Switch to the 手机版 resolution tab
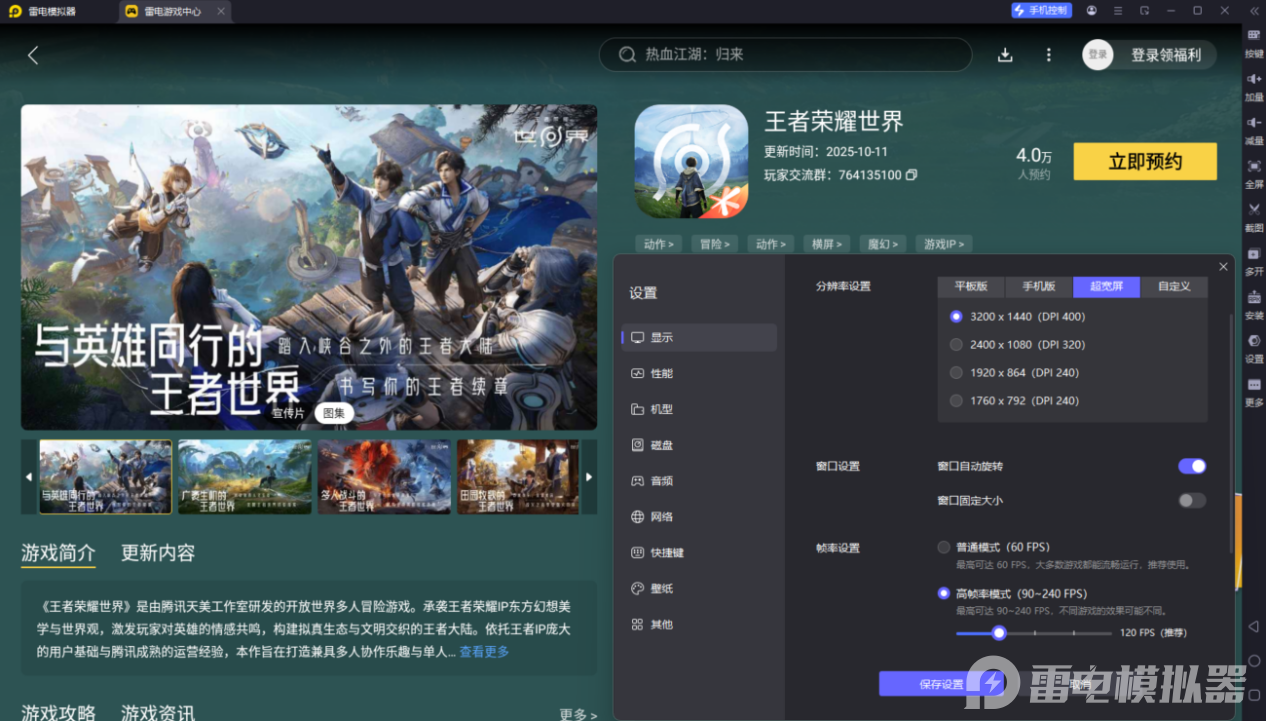Screen dimensions: 1266x721 pyautogui.click(x=1038, y=286)
